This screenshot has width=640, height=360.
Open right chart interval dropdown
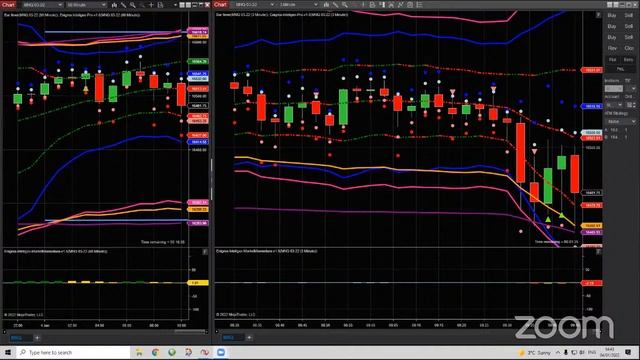coord(298,5)
